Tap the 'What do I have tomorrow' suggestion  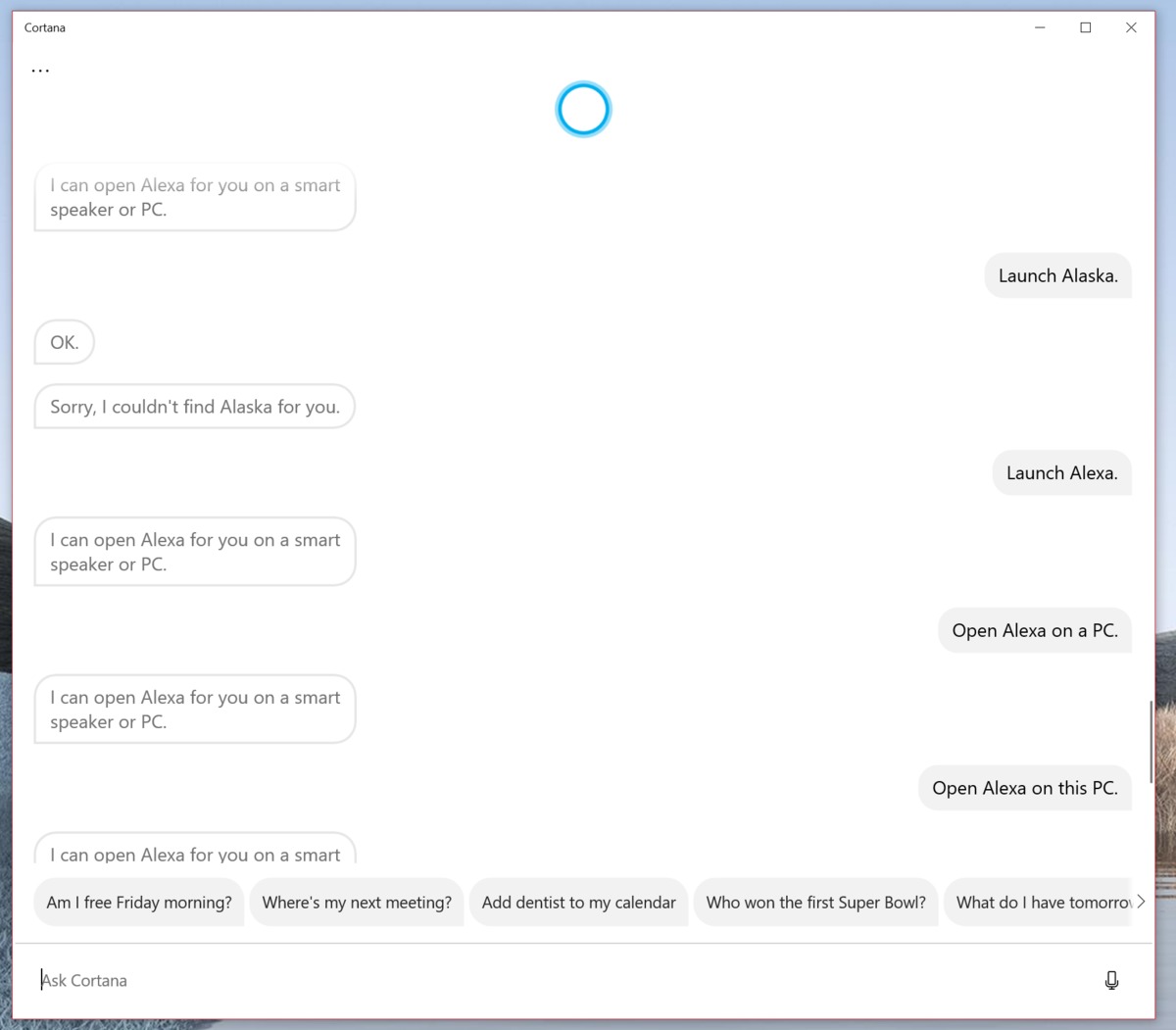pos(1038,903)
